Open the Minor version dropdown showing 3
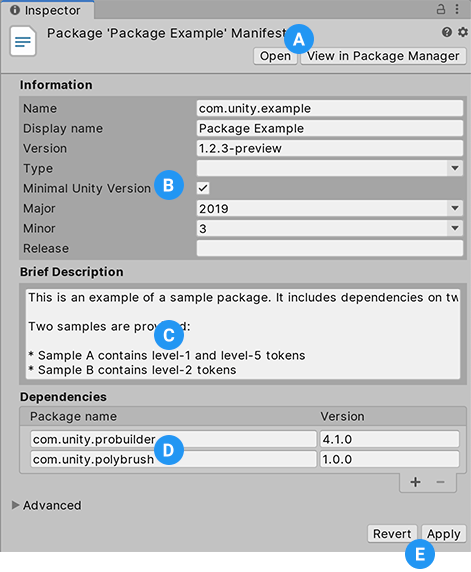 click(330, 228)
